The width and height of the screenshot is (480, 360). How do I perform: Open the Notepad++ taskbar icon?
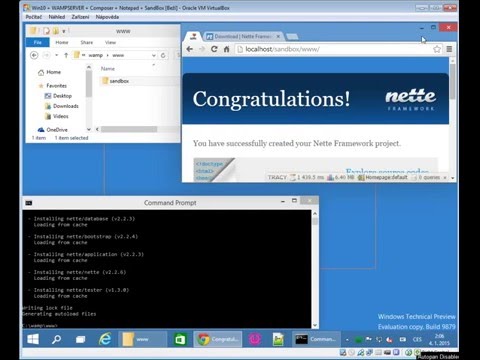coord(278,339)
